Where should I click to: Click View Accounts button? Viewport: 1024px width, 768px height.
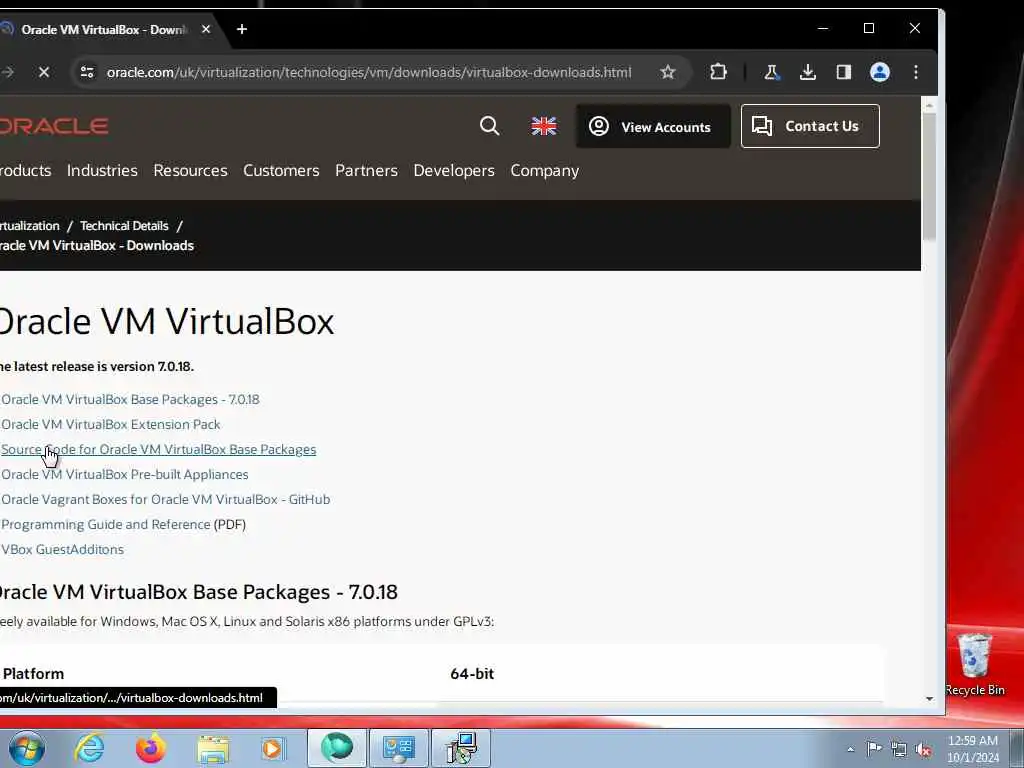point(653,126)
